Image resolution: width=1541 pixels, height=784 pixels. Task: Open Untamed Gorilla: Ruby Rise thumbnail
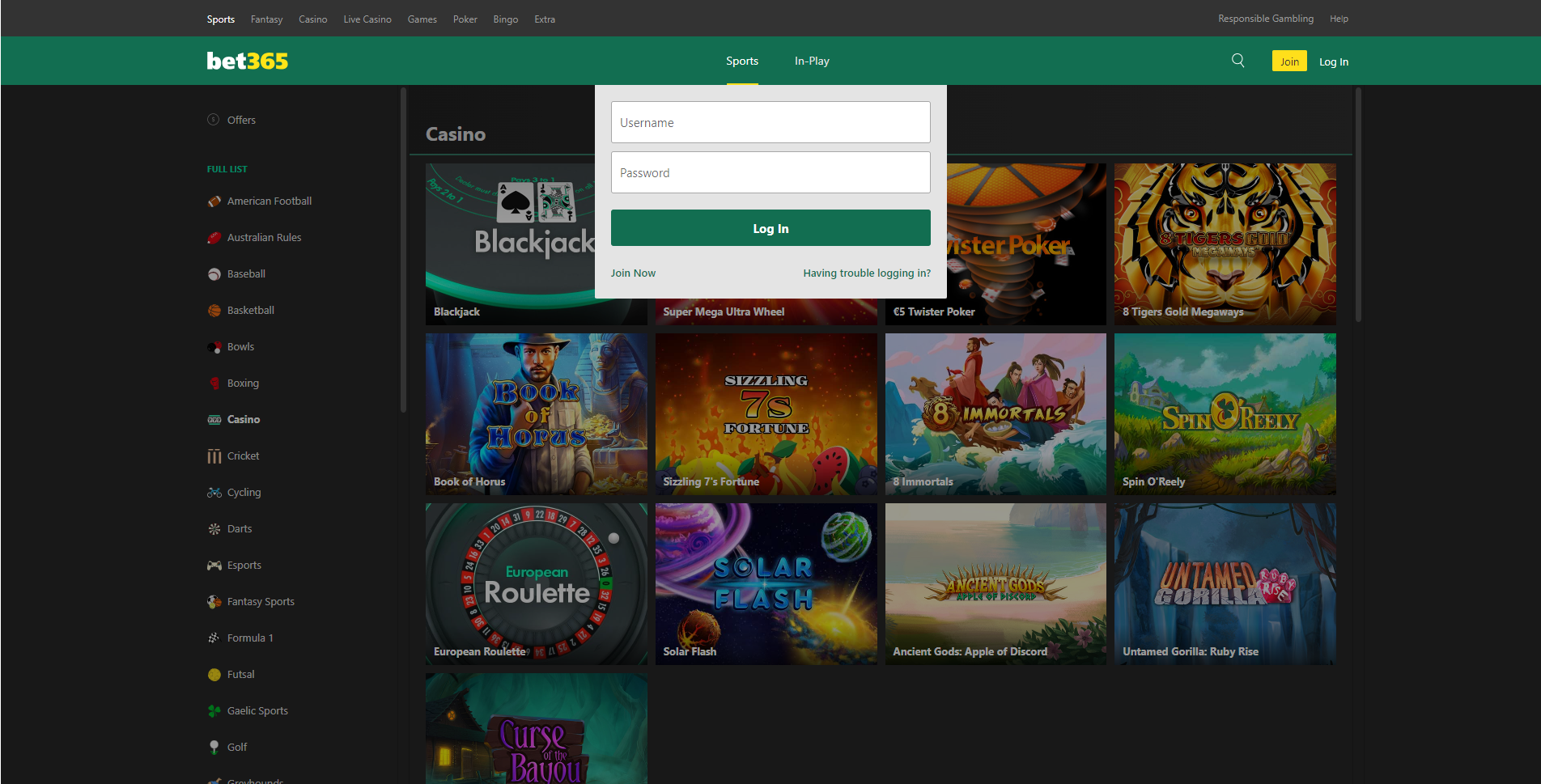tap(1225, 584)
